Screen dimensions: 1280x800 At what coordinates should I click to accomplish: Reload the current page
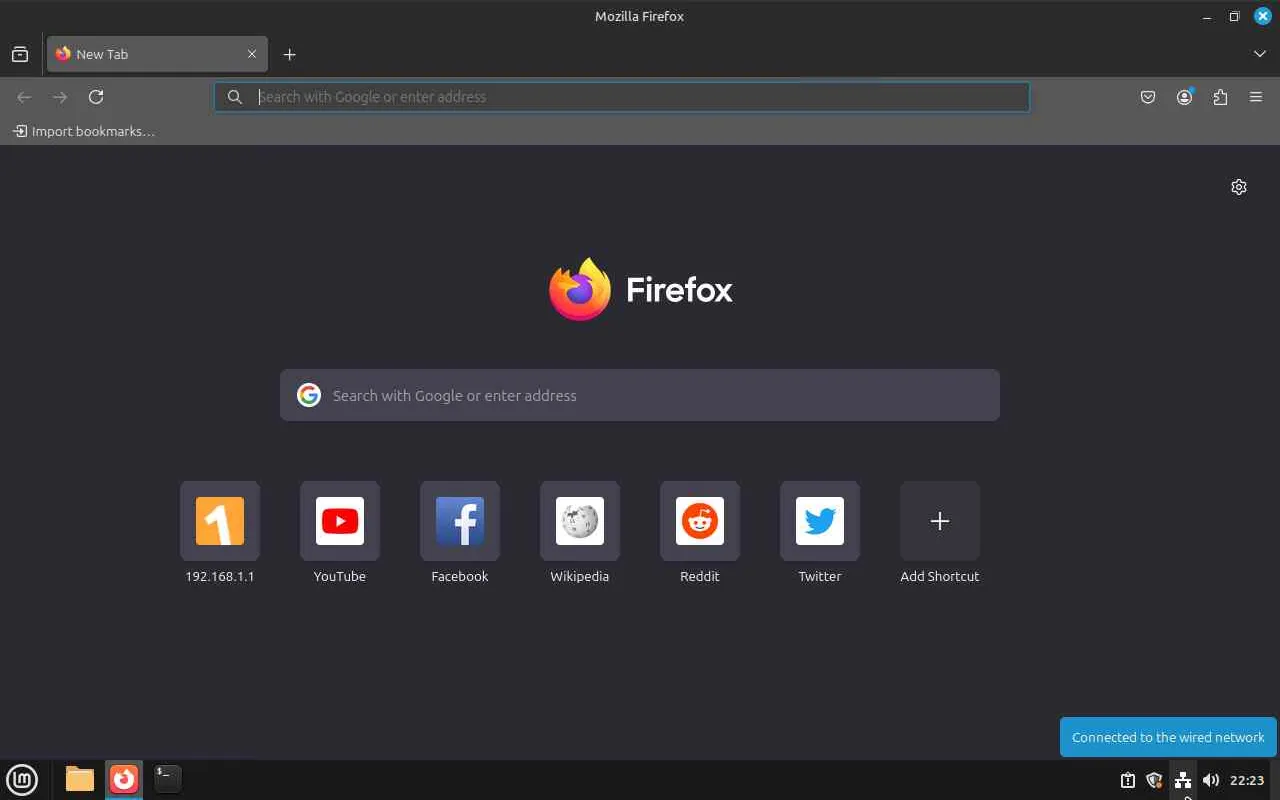coord(96,97)
